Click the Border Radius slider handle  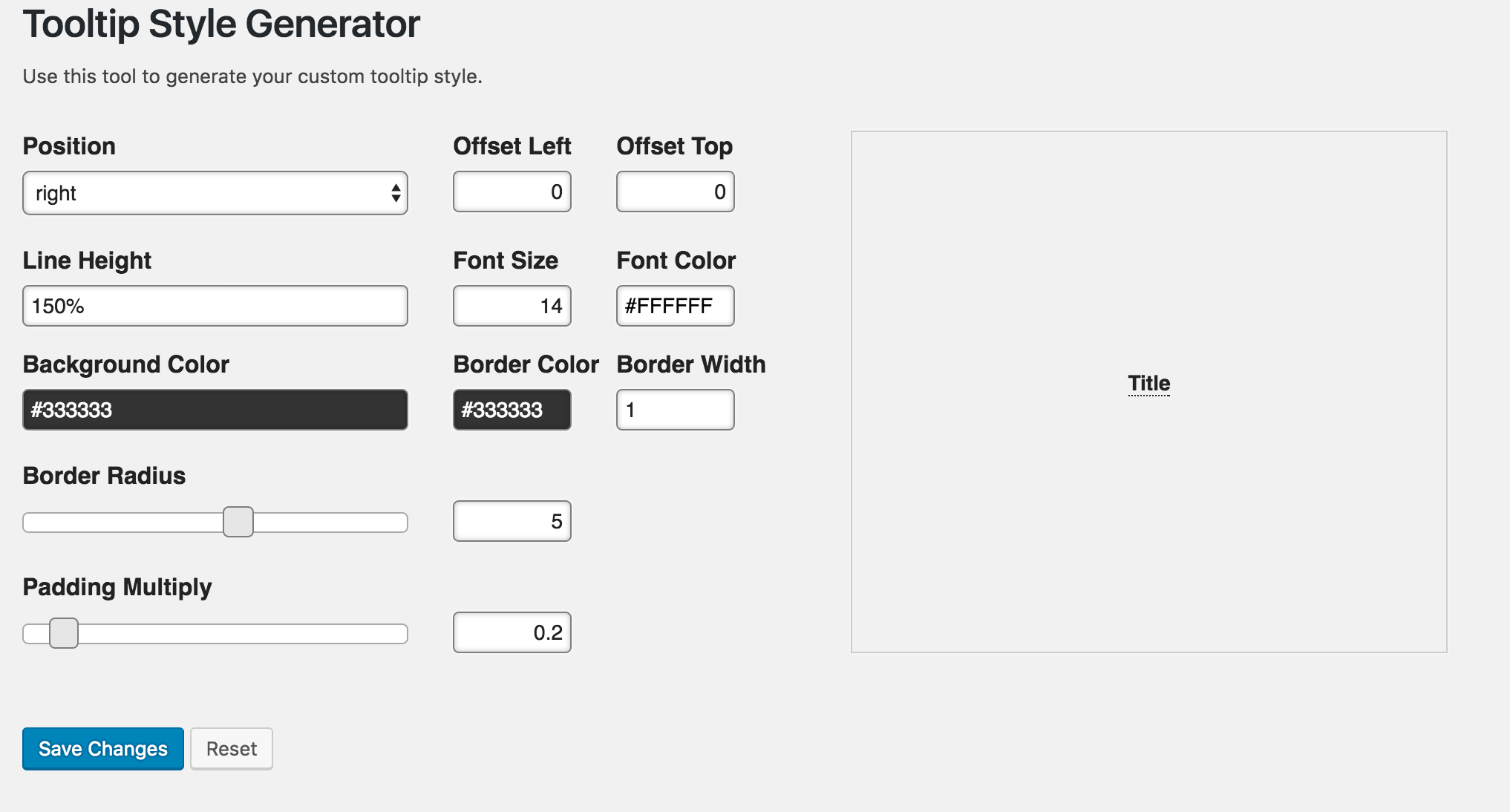point(238,522)
